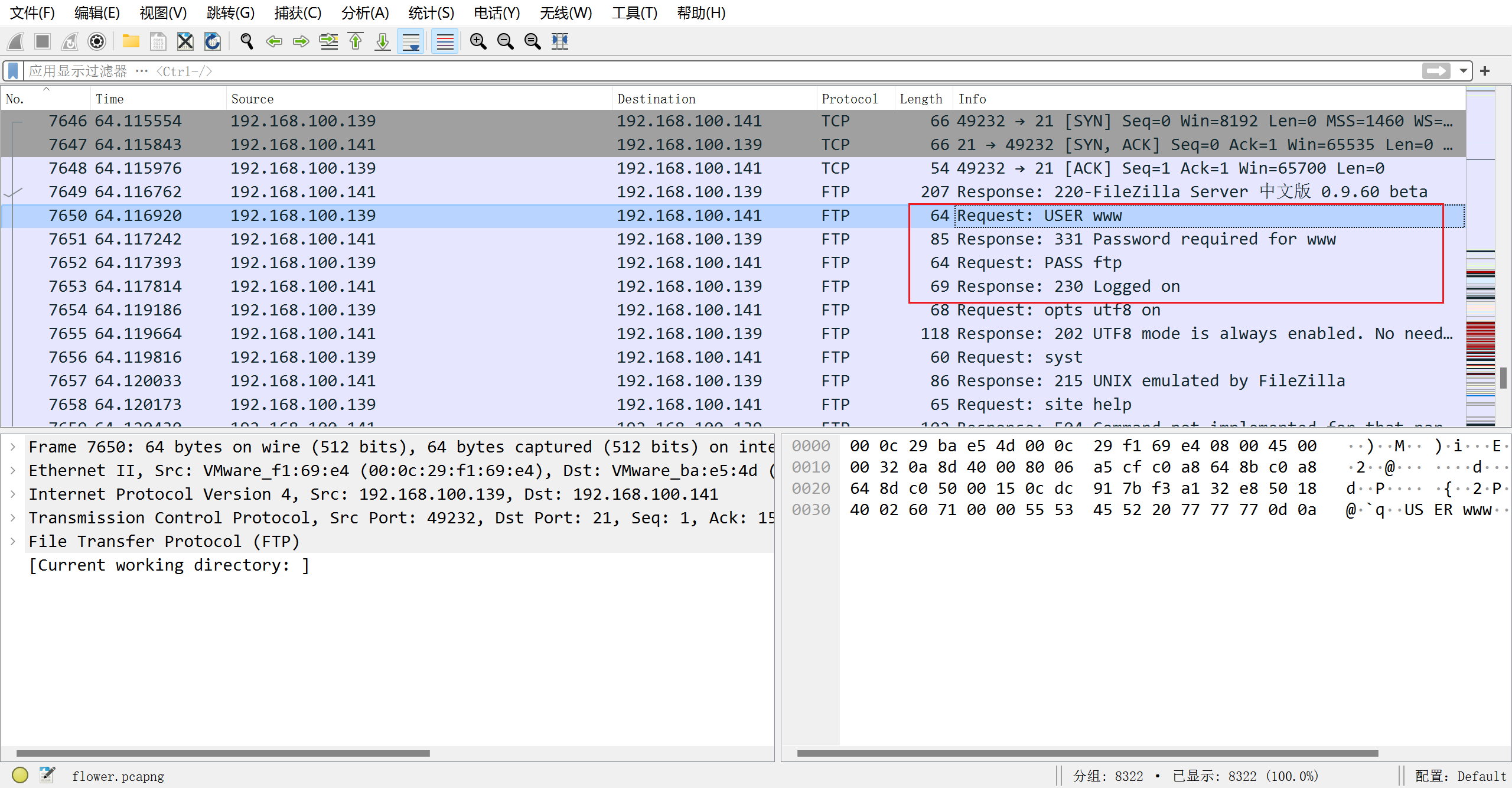Screen dimensions: 1512x788
Task: Jump to the last packet
Action: 383,41
